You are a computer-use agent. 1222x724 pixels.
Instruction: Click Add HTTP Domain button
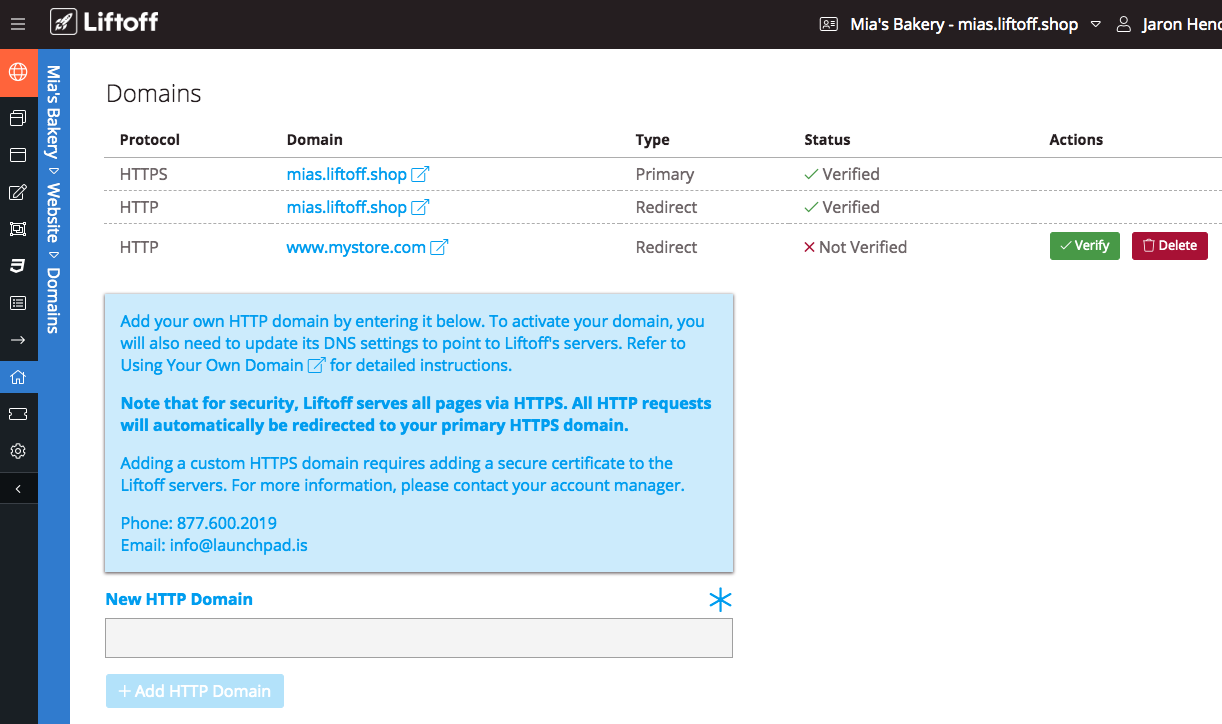tap(194, 691)
